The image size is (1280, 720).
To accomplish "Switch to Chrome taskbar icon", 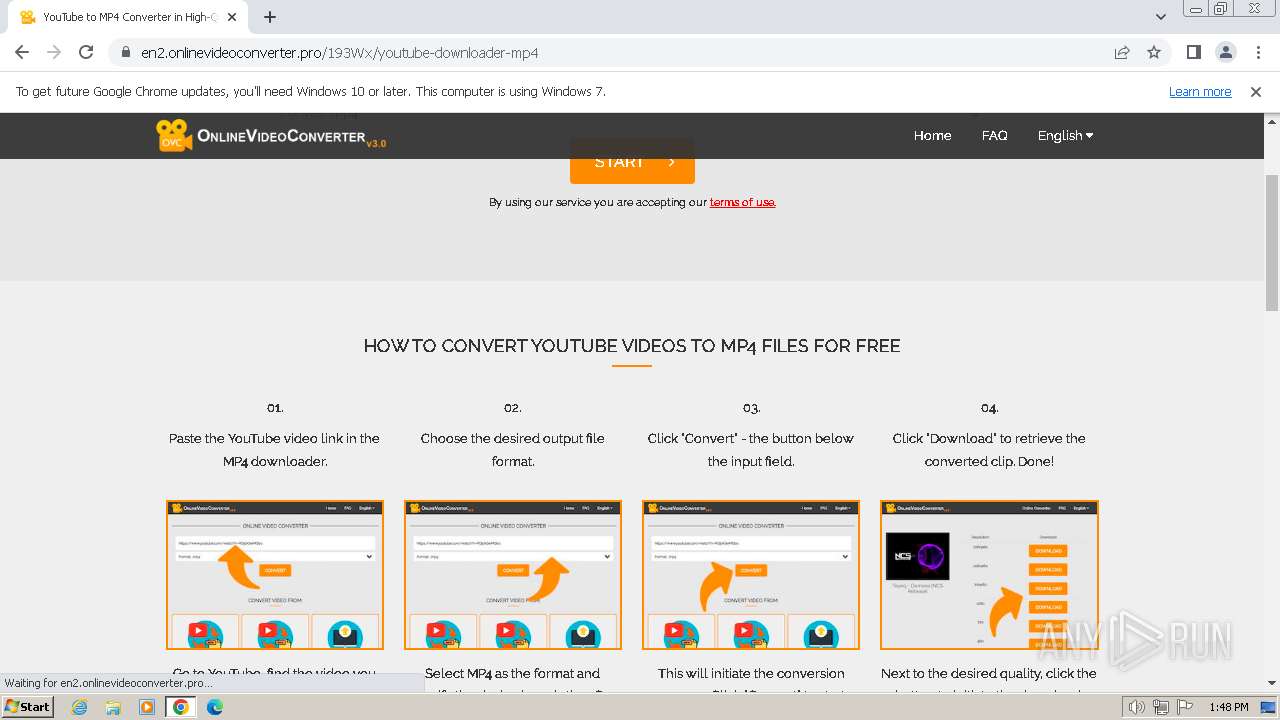I will pos(181,707).
